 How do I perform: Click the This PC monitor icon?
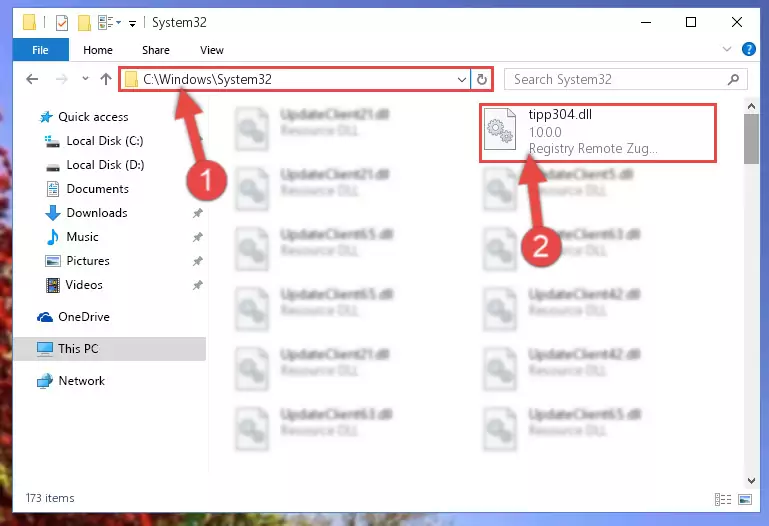point(45,349)
